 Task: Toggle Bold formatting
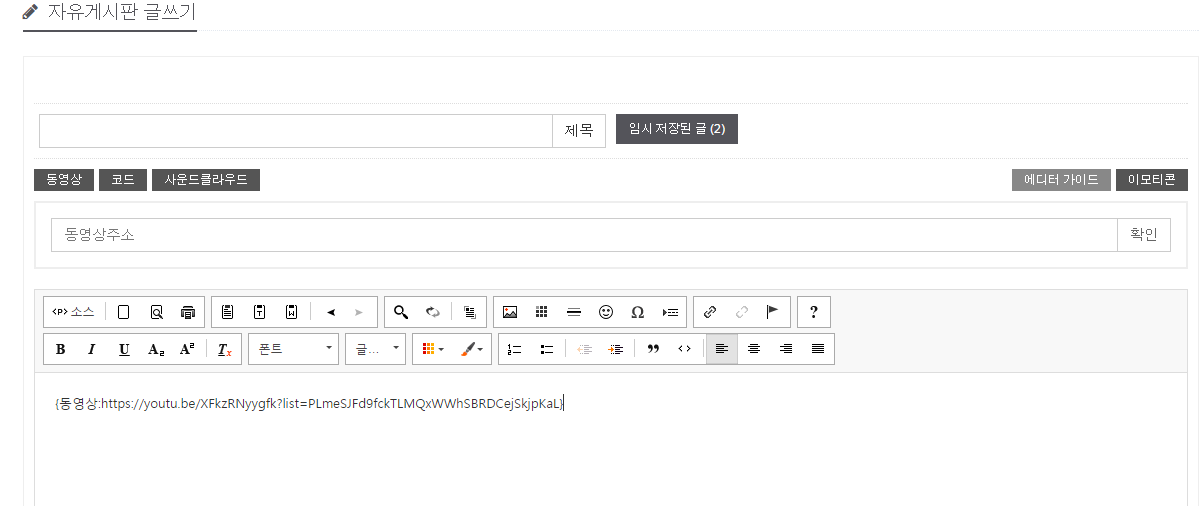tap(60, 349)
